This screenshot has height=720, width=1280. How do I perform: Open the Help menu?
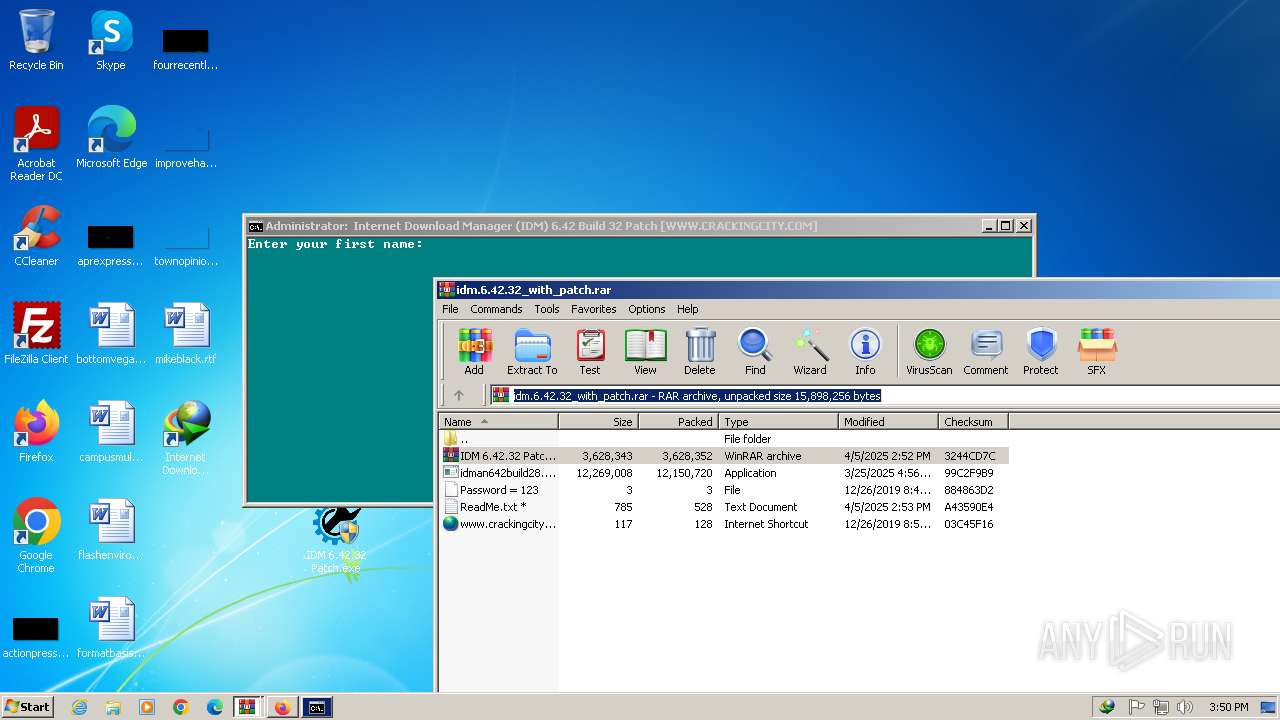pyautogui.click(x=688, y=309)
